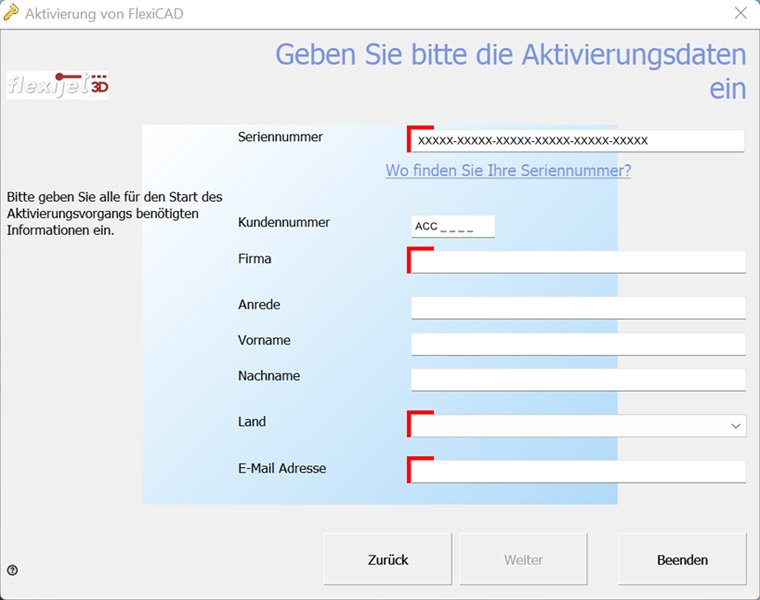Click the Nachname label
This screenshot has height=600, width=760.
pos(269,376)
